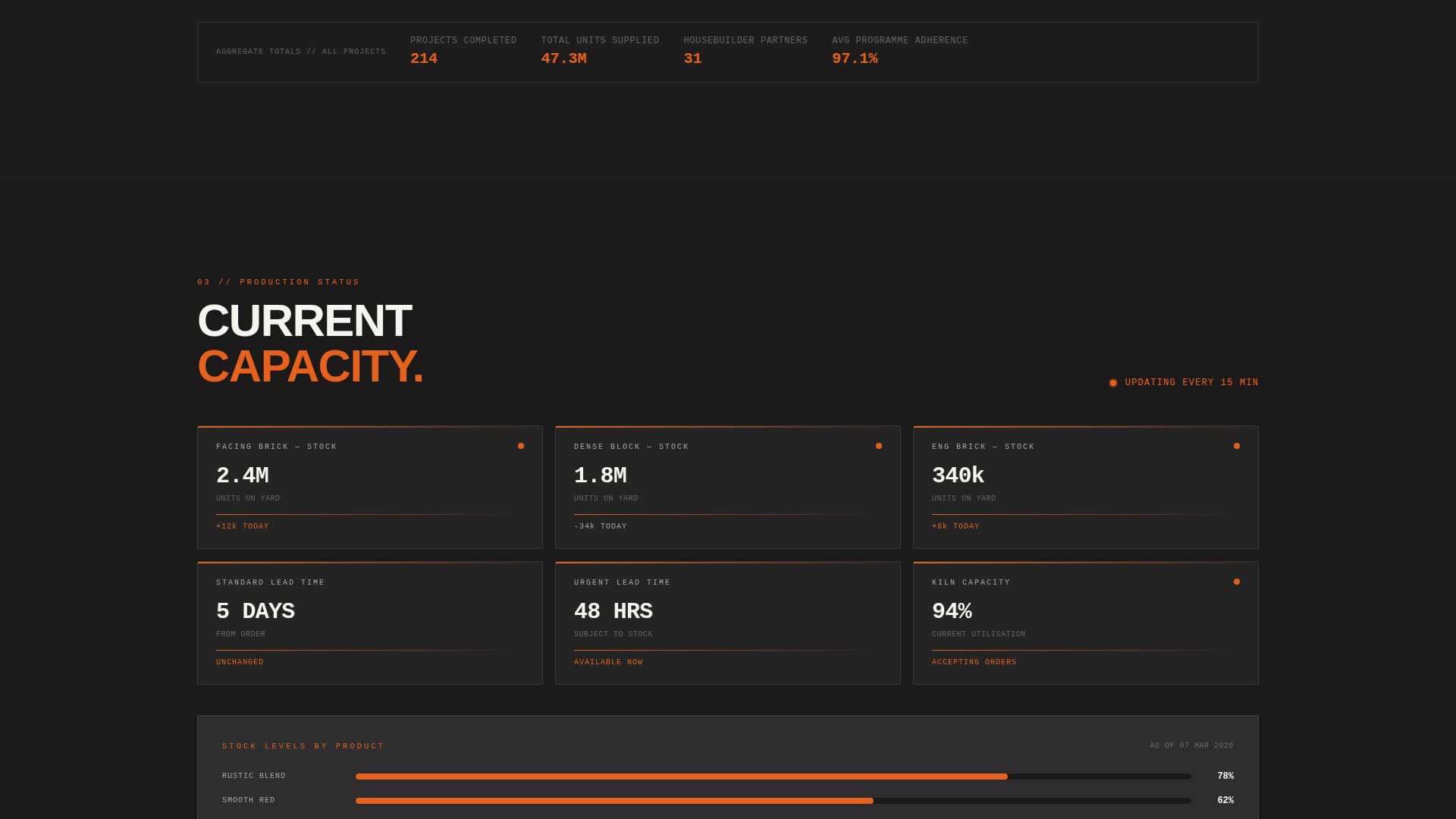Click the Total Units Supplied figure
This screenshot has width=1456, height=819.
[564, 58]
